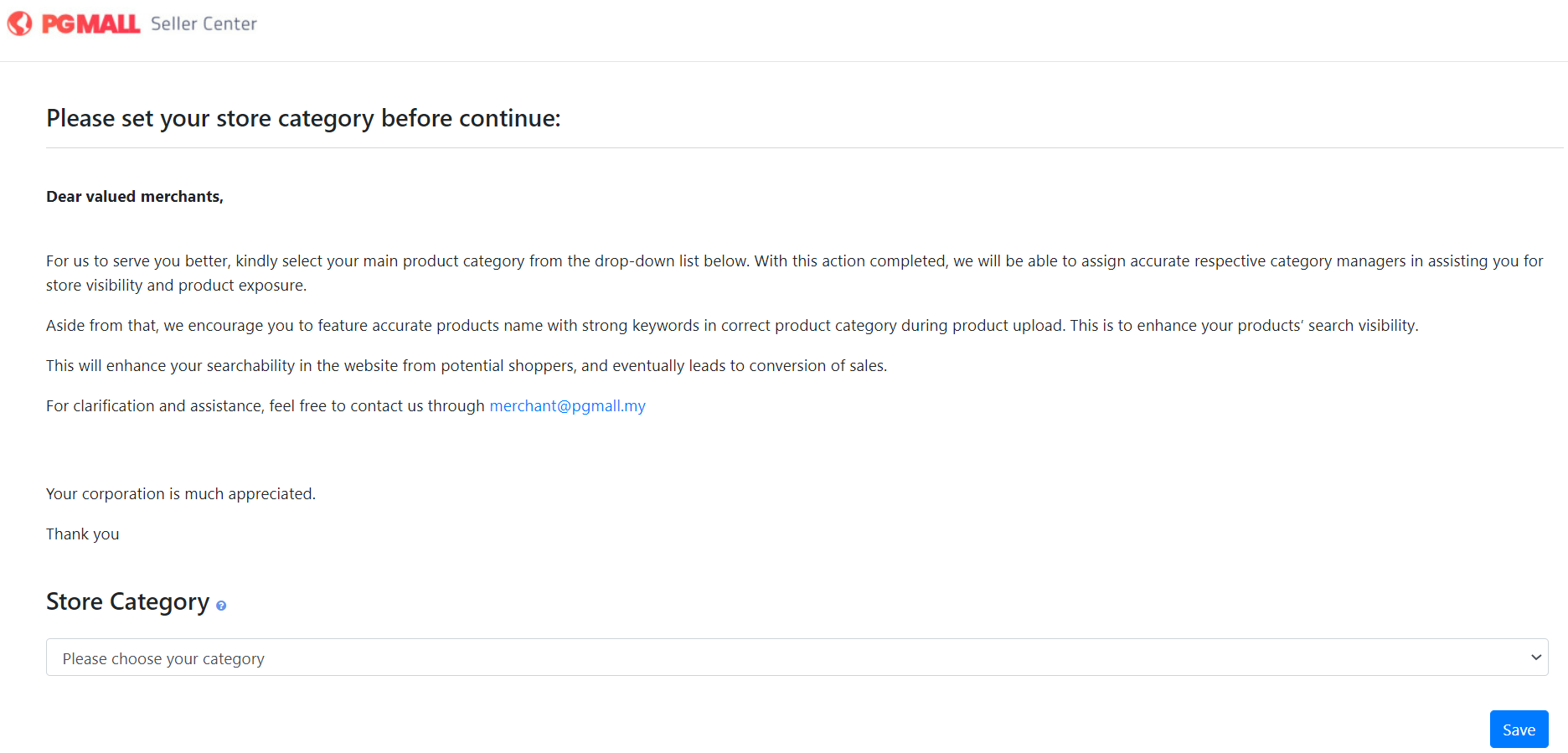
Task: Click the "Dear valued merchants," bold greeting
Action: pos(135,197)
